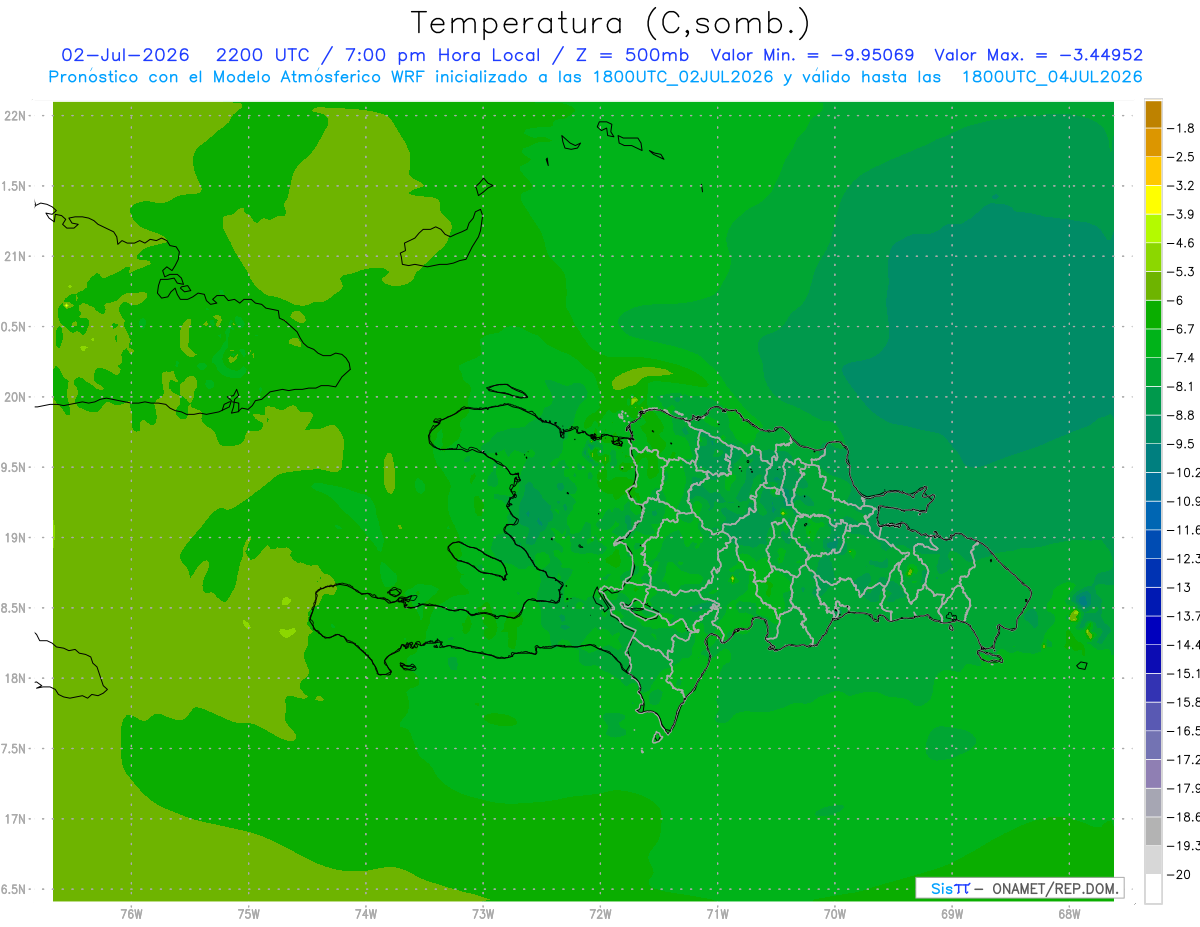Click longitude label "74W"
This screenshot has height=927, width=1200.
pos(366,914)
